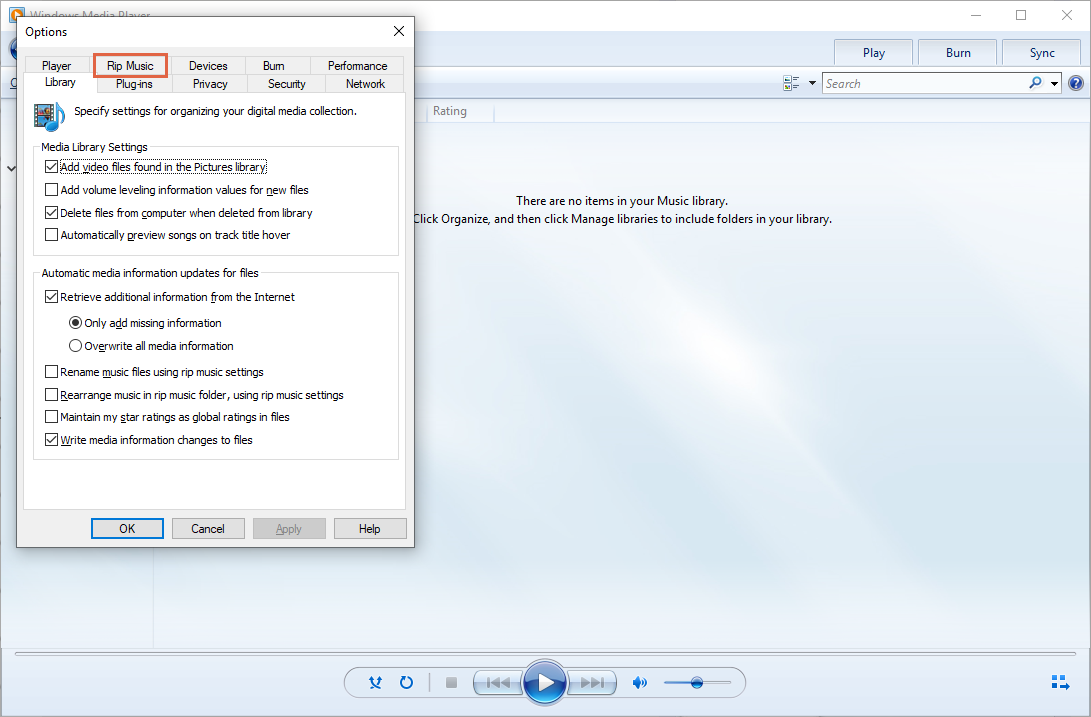Turn on shuffle in playback controls

[x=375, y=683]
